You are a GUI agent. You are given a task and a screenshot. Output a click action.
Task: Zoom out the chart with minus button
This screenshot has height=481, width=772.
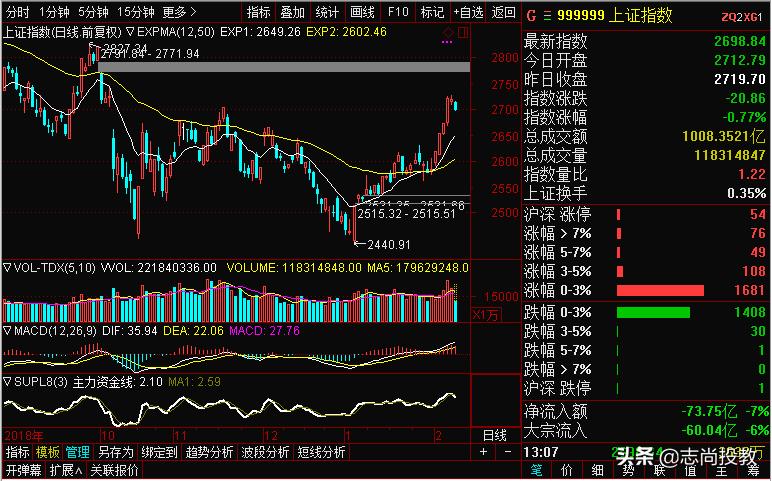(508, 451)
